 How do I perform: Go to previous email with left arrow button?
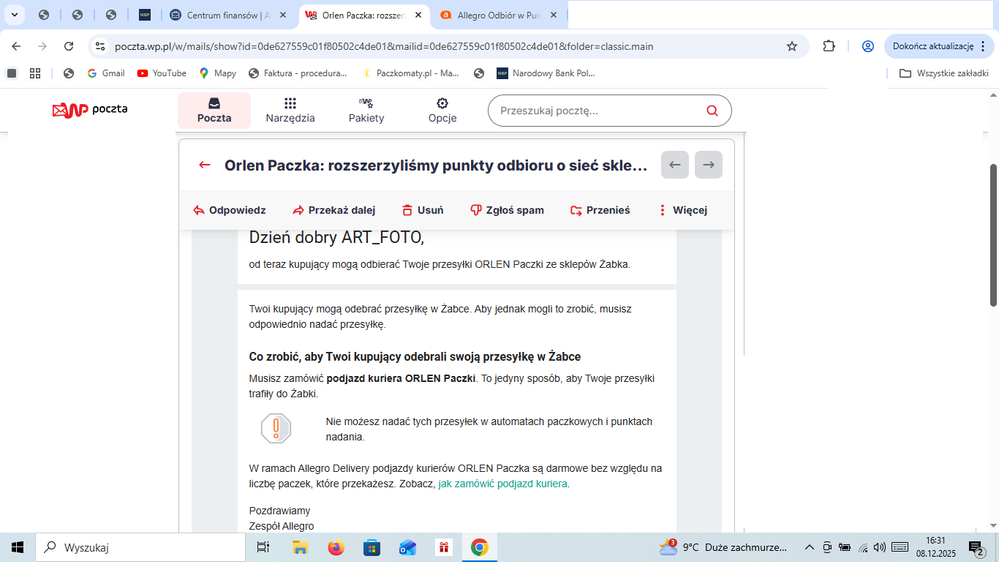point(675,165)
